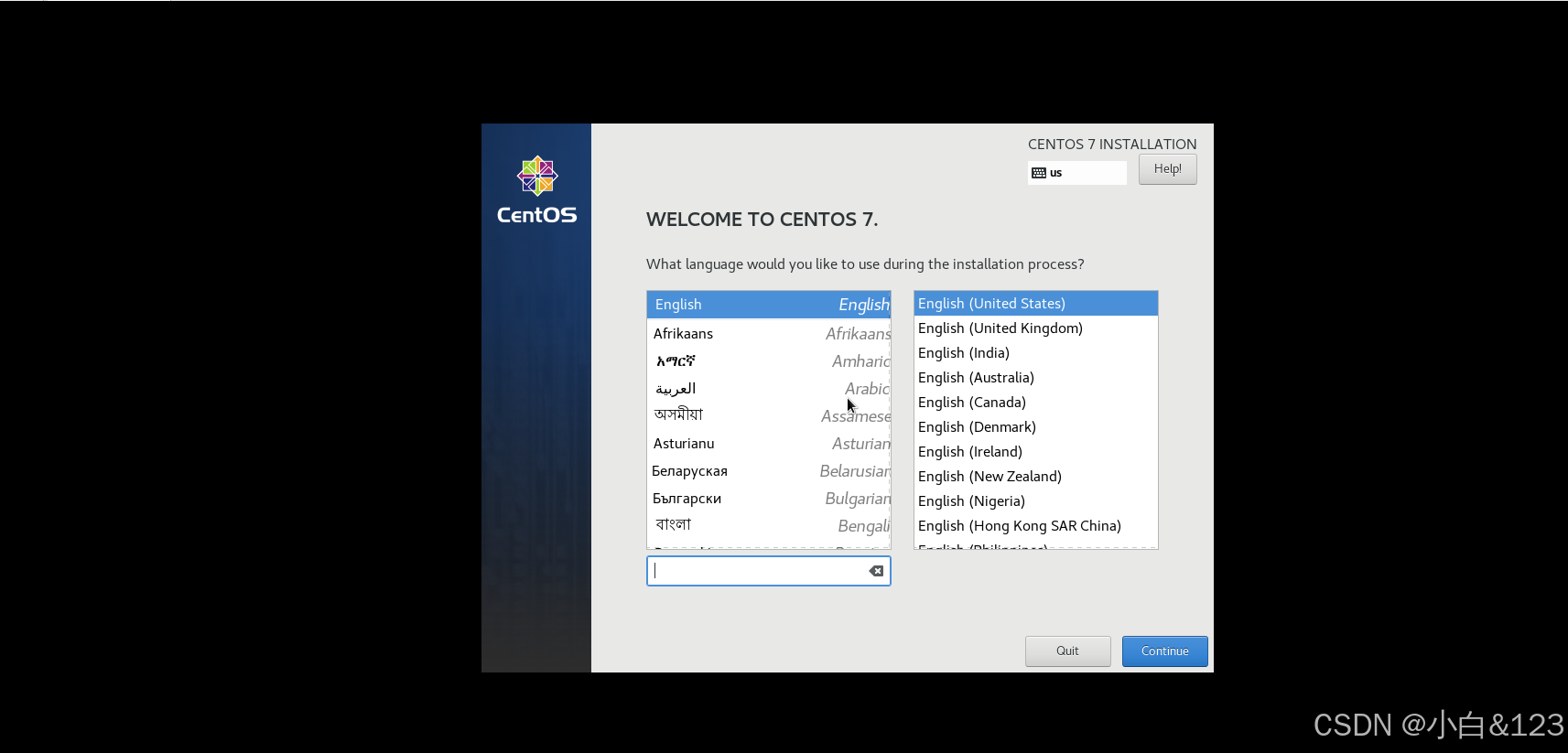
Task: Choose English (United States) locale
Action: click(1035, 304)
